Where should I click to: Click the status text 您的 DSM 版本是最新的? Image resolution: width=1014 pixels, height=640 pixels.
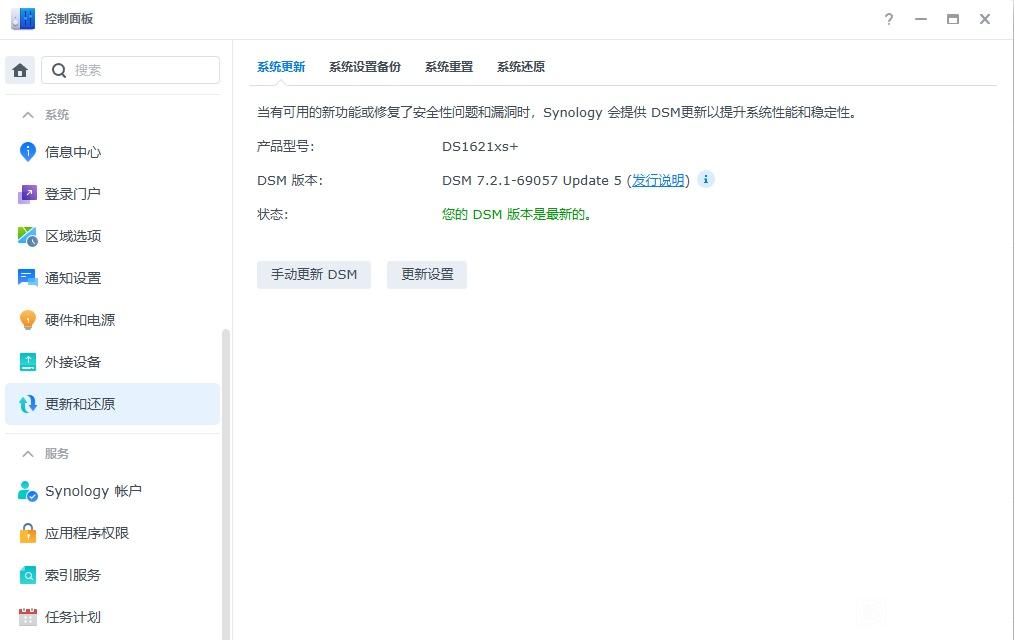point(516,214)
